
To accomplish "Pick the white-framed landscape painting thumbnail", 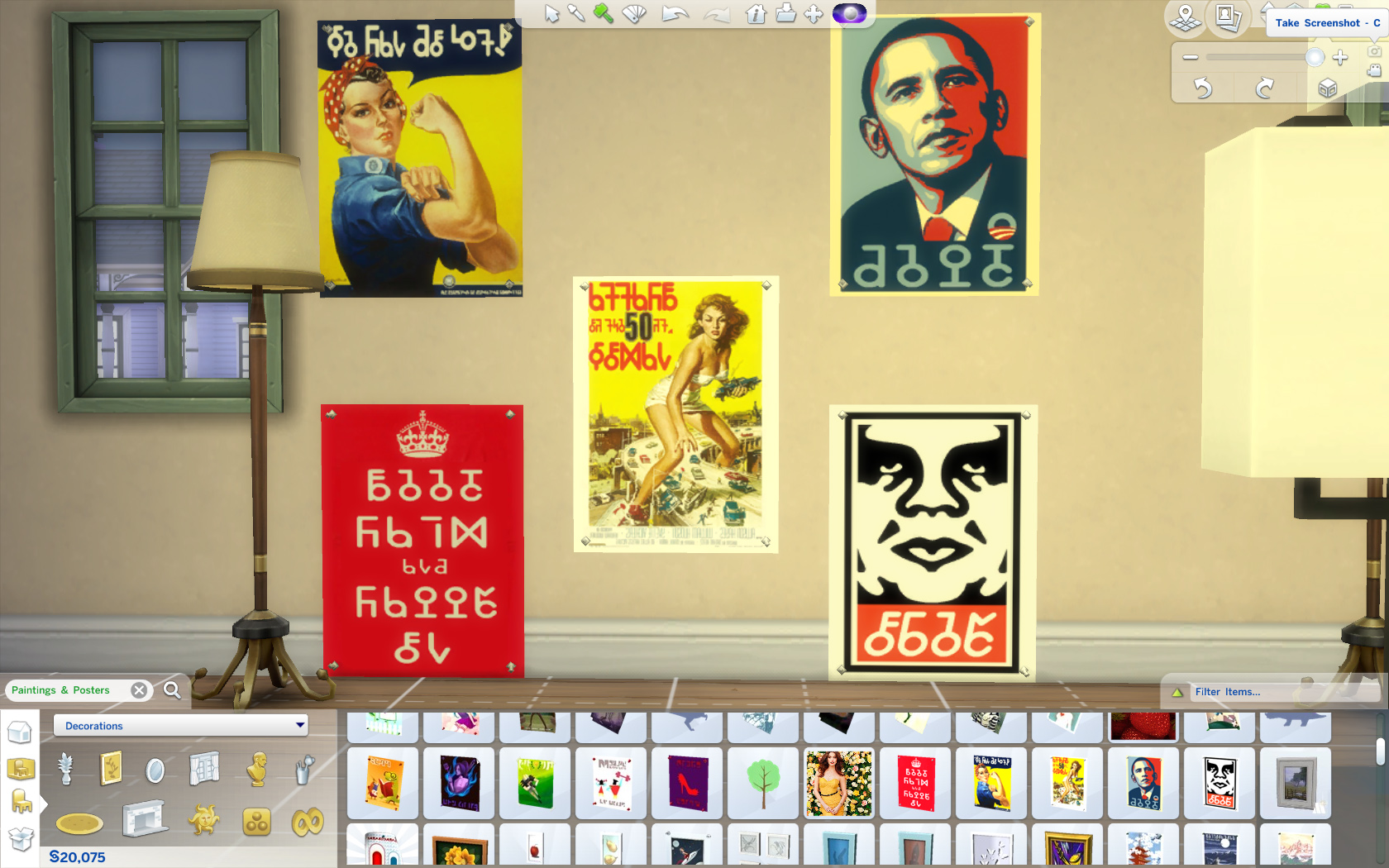I will tap(1296, 782).
